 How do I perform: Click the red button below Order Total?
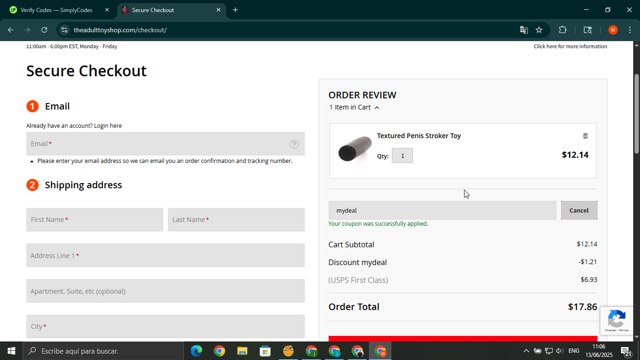pos(463,338)
